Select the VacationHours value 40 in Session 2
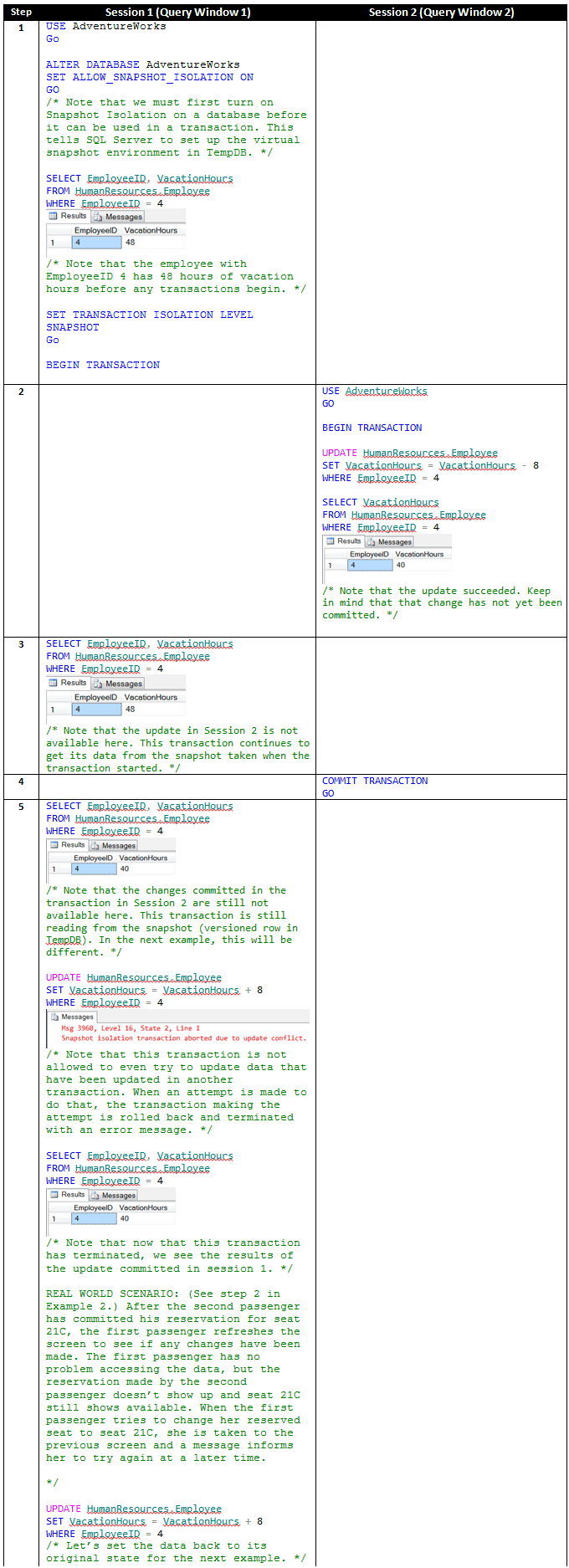 [x=401, y=565]
